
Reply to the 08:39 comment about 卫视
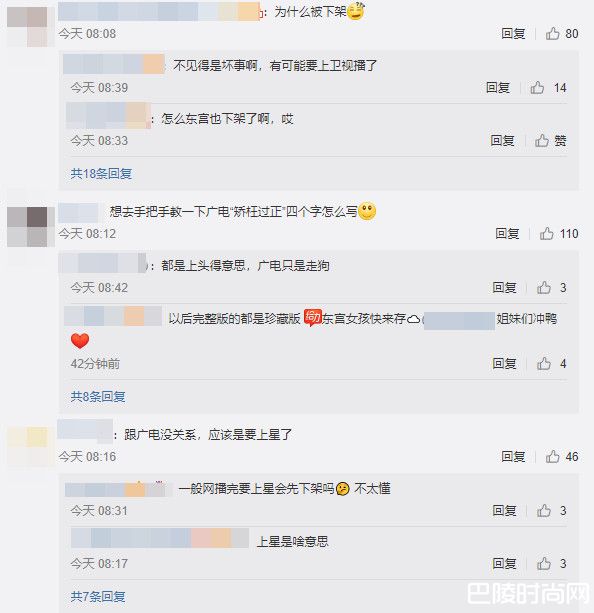click(498, 88)
